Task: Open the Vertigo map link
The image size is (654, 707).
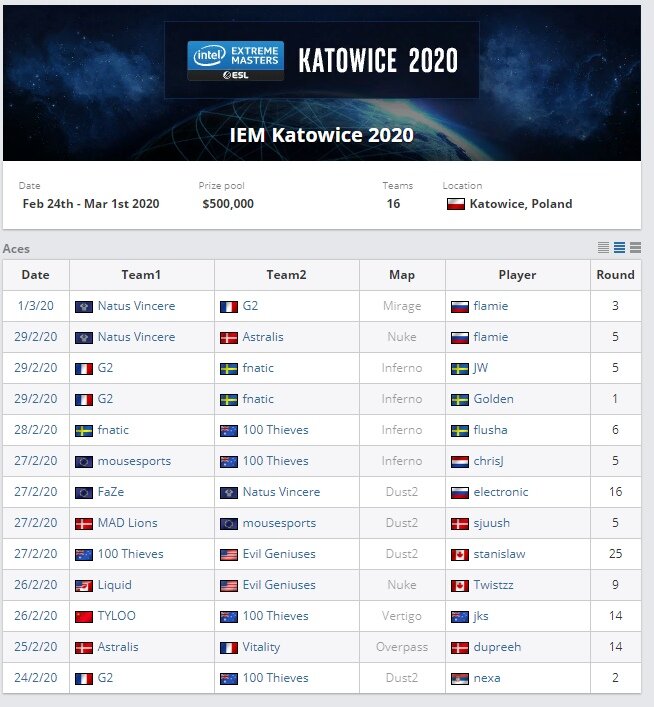Action: click(401, 616)
